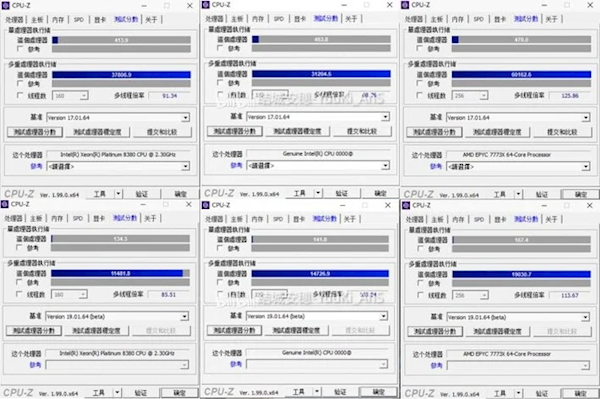The image size is (600, 399).
Task: Enable single-thread 参考 checkbox in Genuine Intel v19.01.64 beta window
Action: 220,248
